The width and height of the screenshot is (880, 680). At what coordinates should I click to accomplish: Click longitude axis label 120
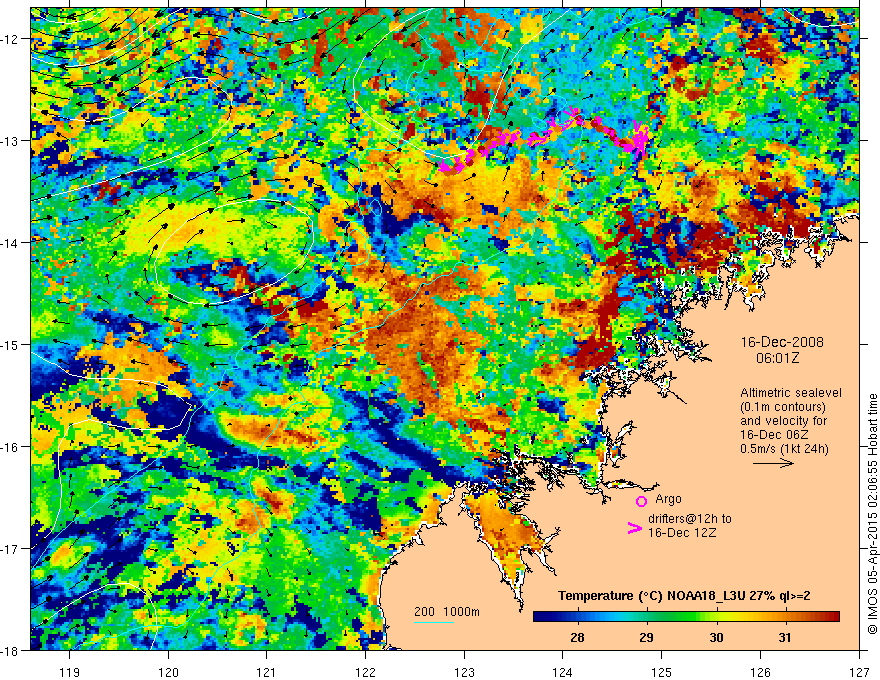point(168,672)
